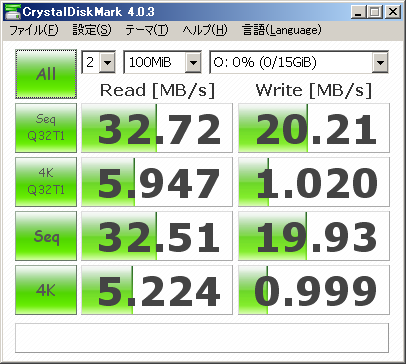This screenshot has width=406, height=364.
Task: Close the CrystalDiskMark window
Action: pyautogui.click(x=393, y=12)
